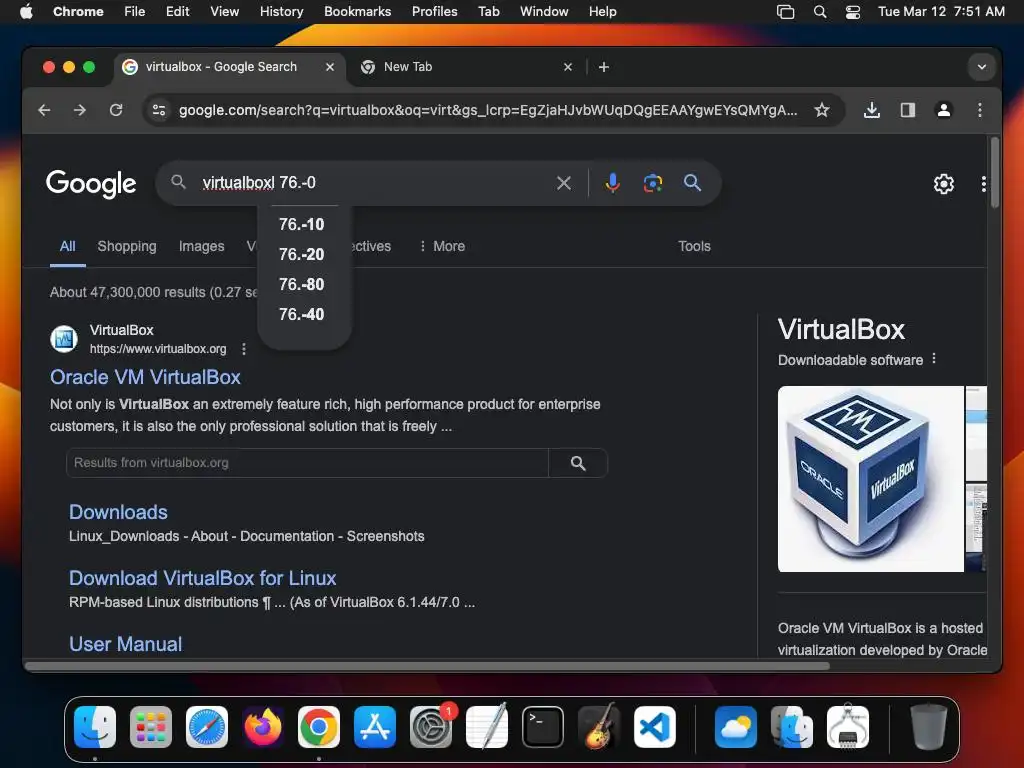Open more options beside virtualbox.org result
1024x768 pixels.
[244, 349]
